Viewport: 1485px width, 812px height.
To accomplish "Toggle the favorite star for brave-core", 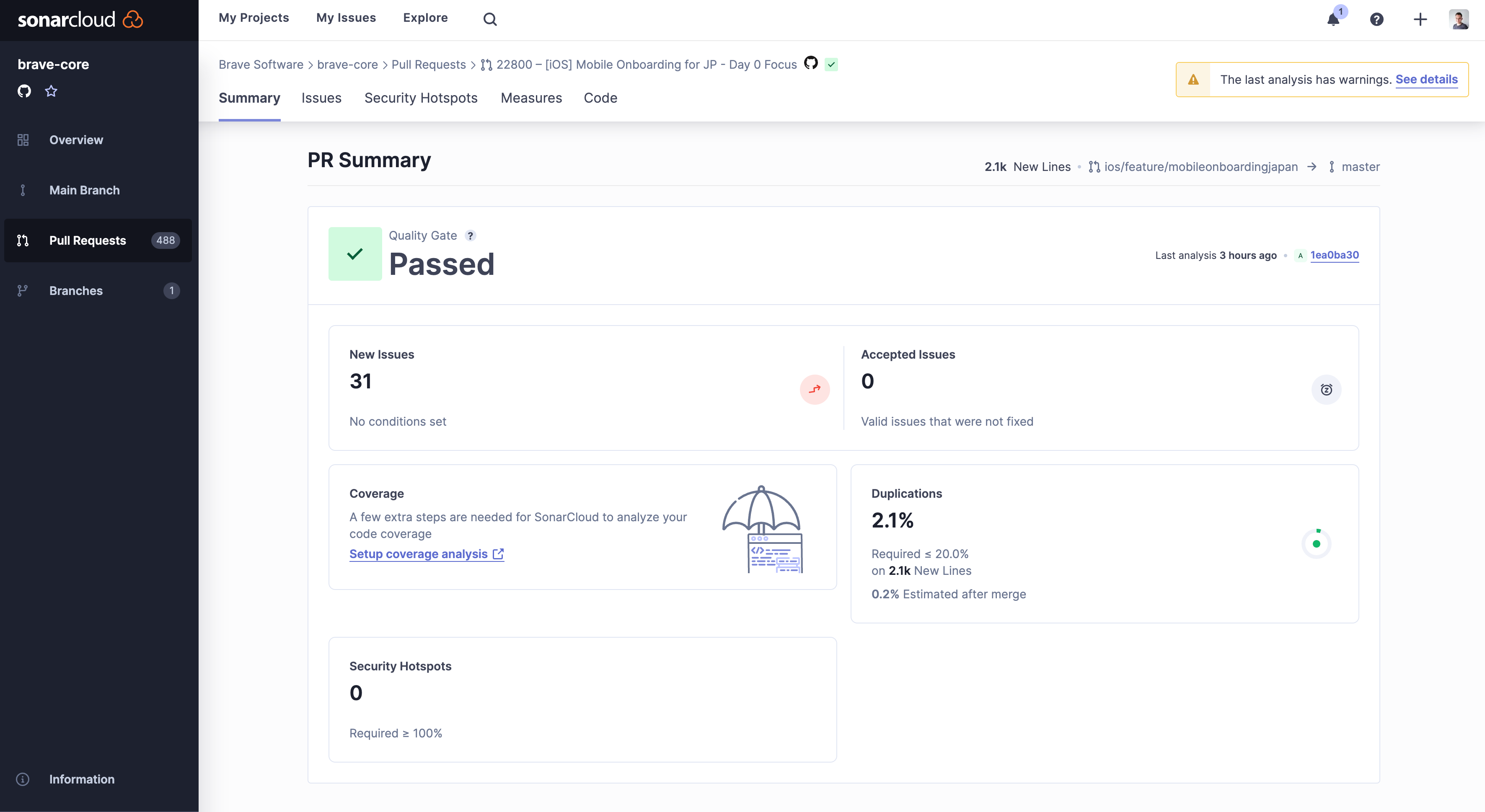I will (51, 91).
